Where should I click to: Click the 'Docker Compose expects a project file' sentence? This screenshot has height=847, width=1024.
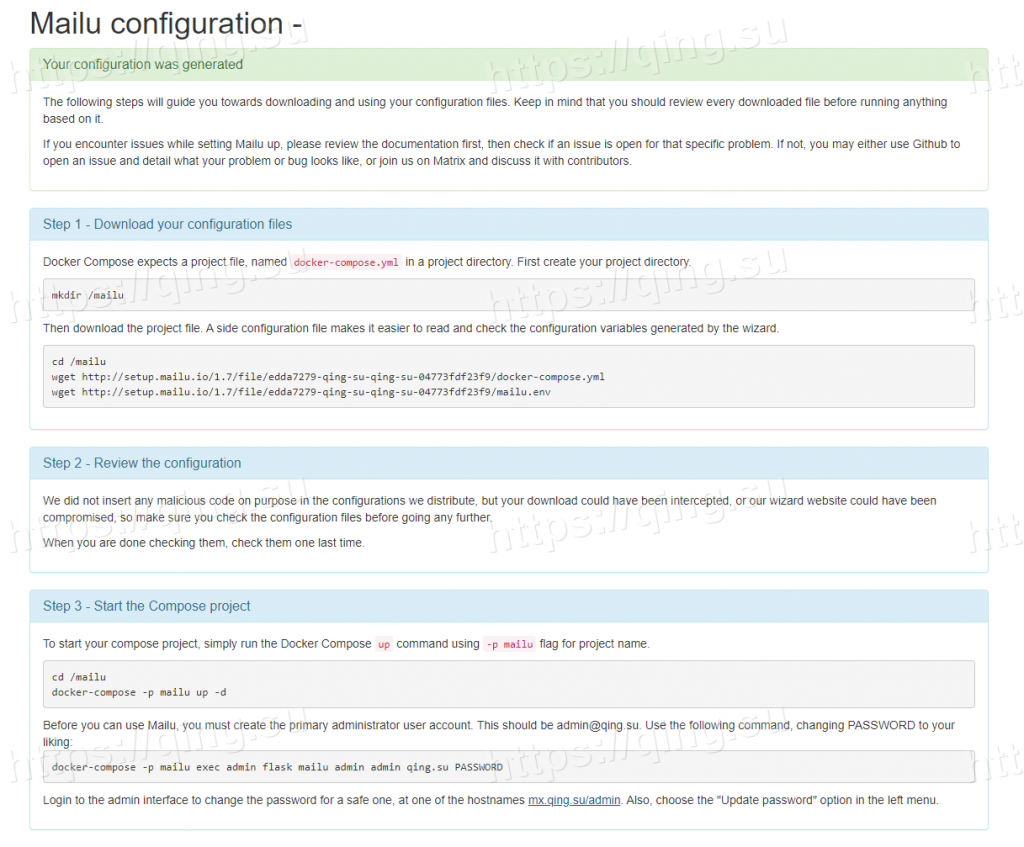click(x=366, y=262)
